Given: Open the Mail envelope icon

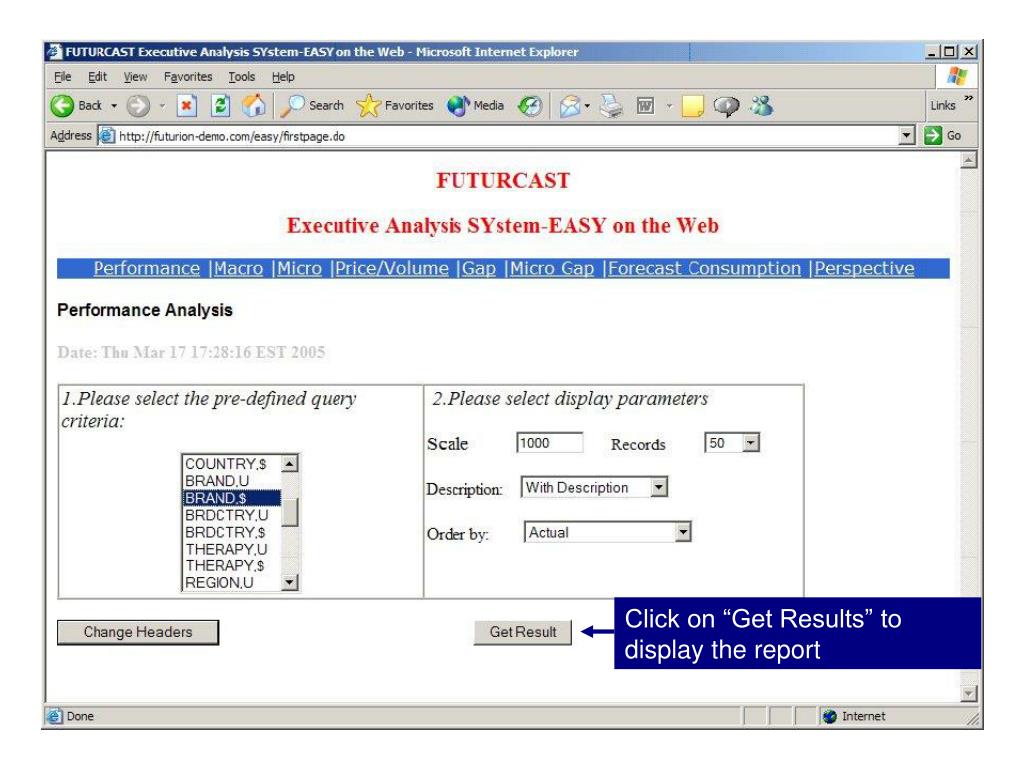Looking at the screenshot, I should 570,106.
